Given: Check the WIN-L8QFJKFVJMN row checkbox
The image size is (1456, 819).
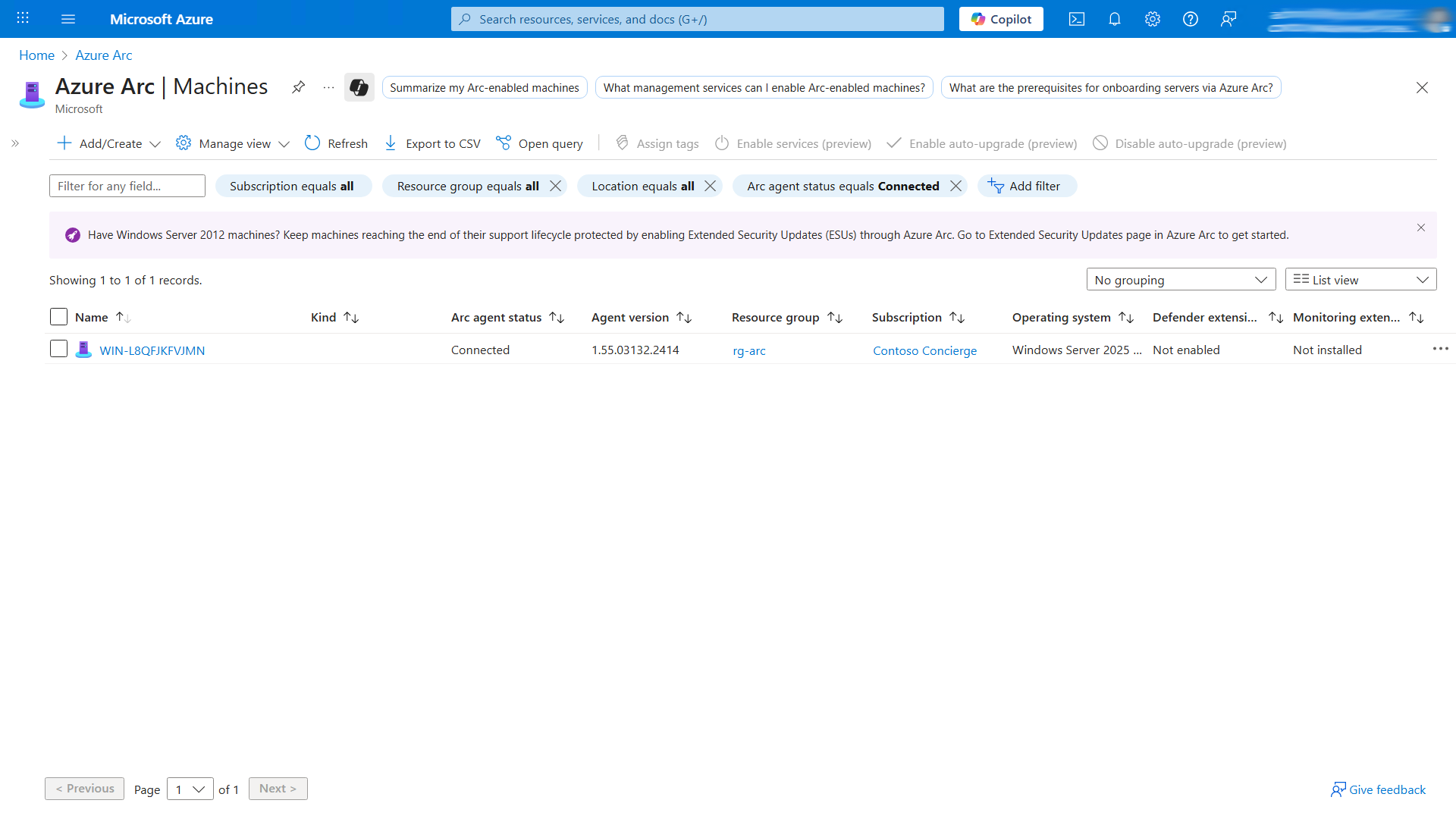Looking at the screenshot, I should tap(58, 349).
